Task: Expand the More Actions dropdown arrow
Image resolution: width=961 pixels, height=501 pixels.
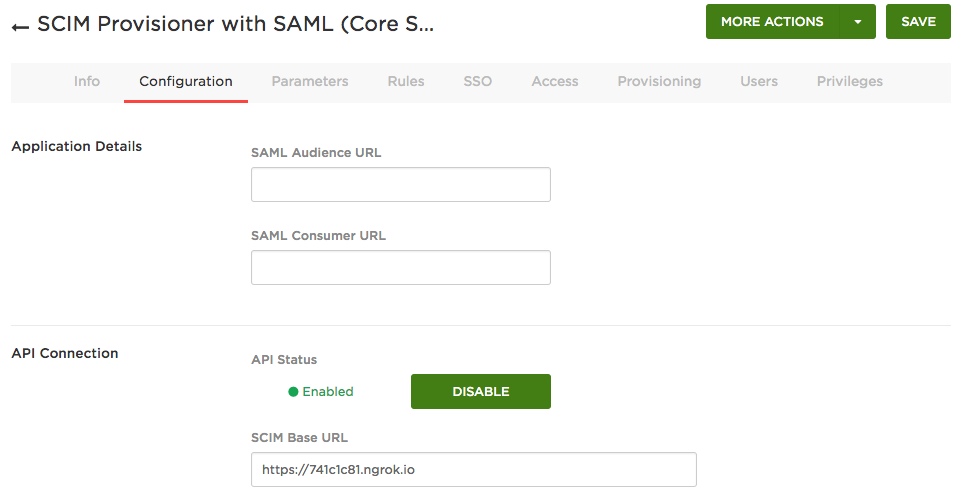Action: pyautogui.click(x=857, y=22)
